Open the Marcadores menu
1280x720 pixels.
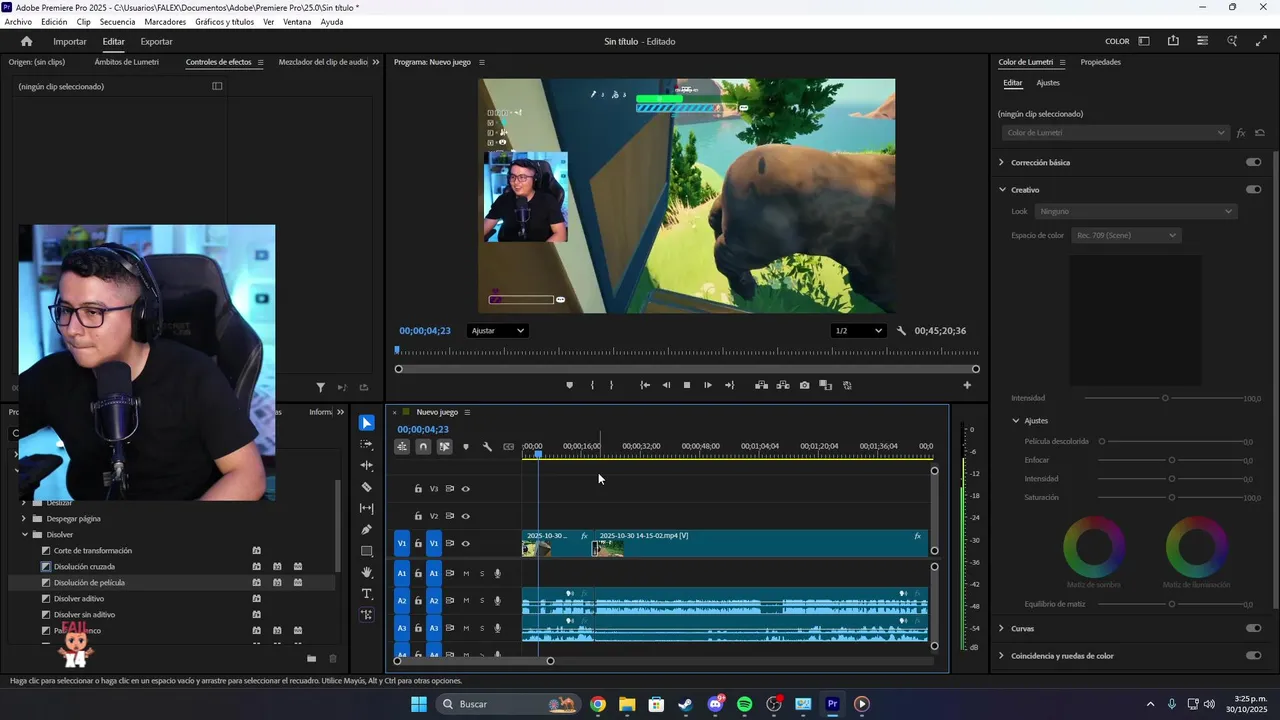click(x=165, y=22)
